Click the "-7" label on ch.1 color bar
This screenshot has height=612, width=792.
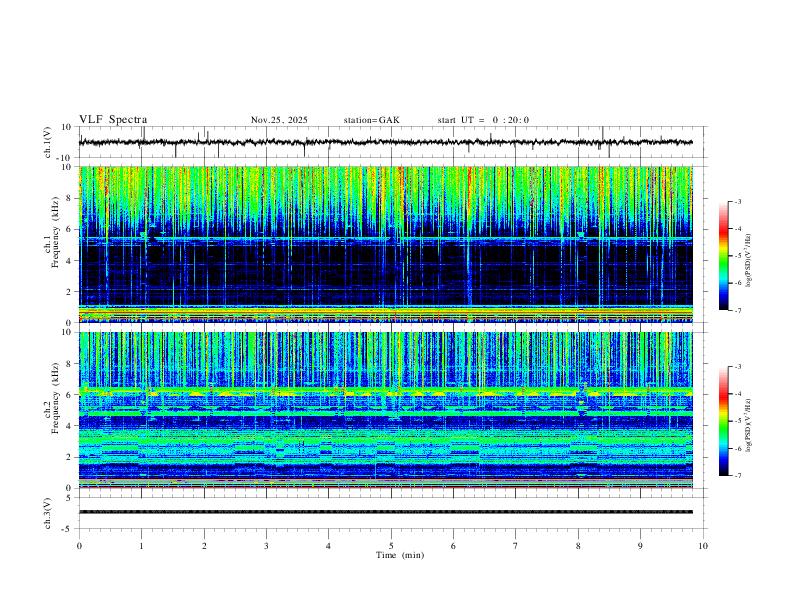[x=738, y=311]
